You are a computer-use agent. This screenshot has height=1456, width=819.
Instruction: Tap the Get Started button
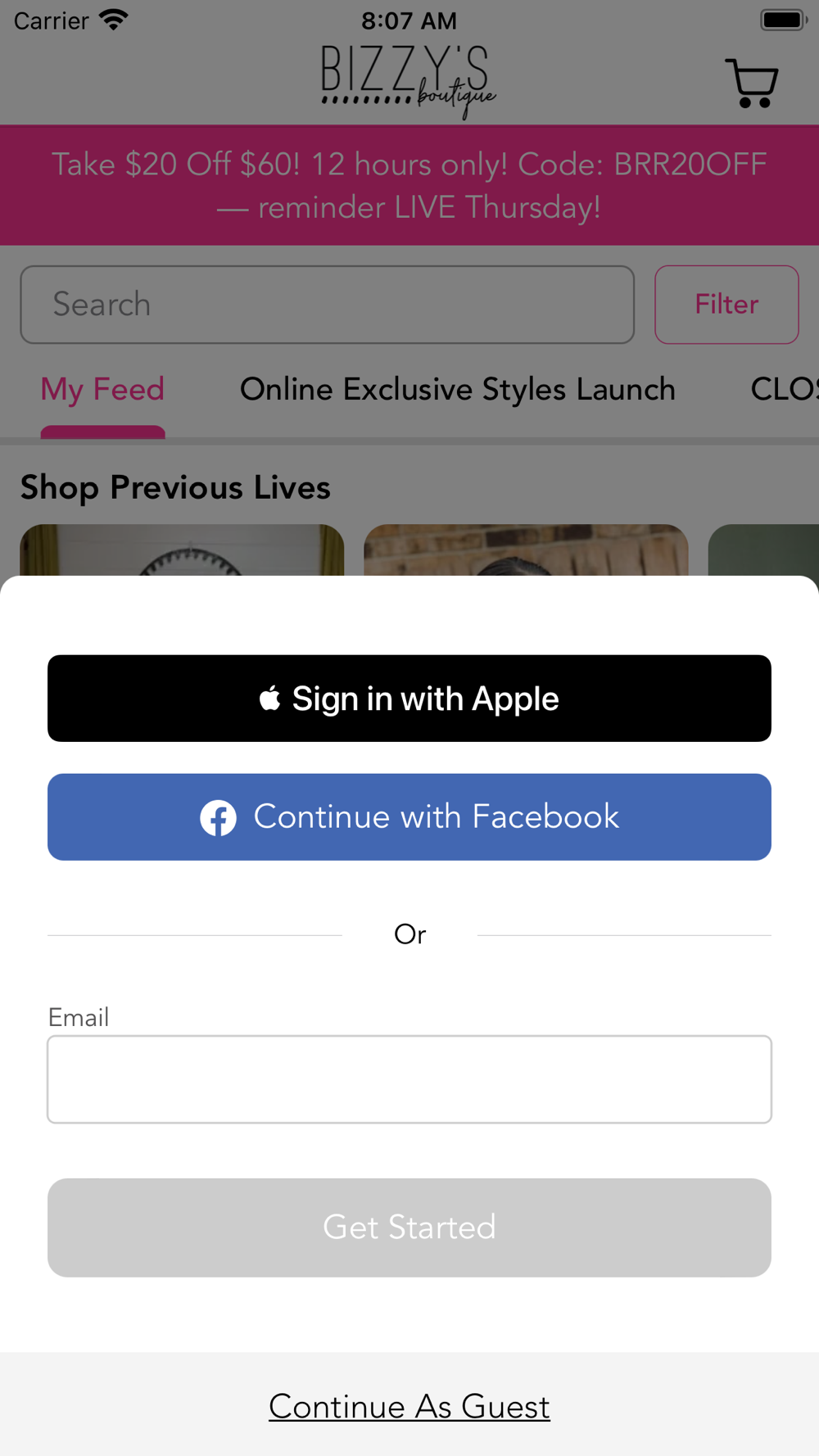coord(409,1228)
